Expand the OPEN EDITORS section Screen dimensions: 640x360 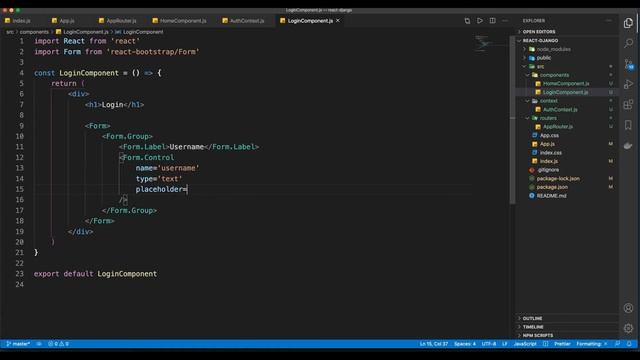[567, 31]
